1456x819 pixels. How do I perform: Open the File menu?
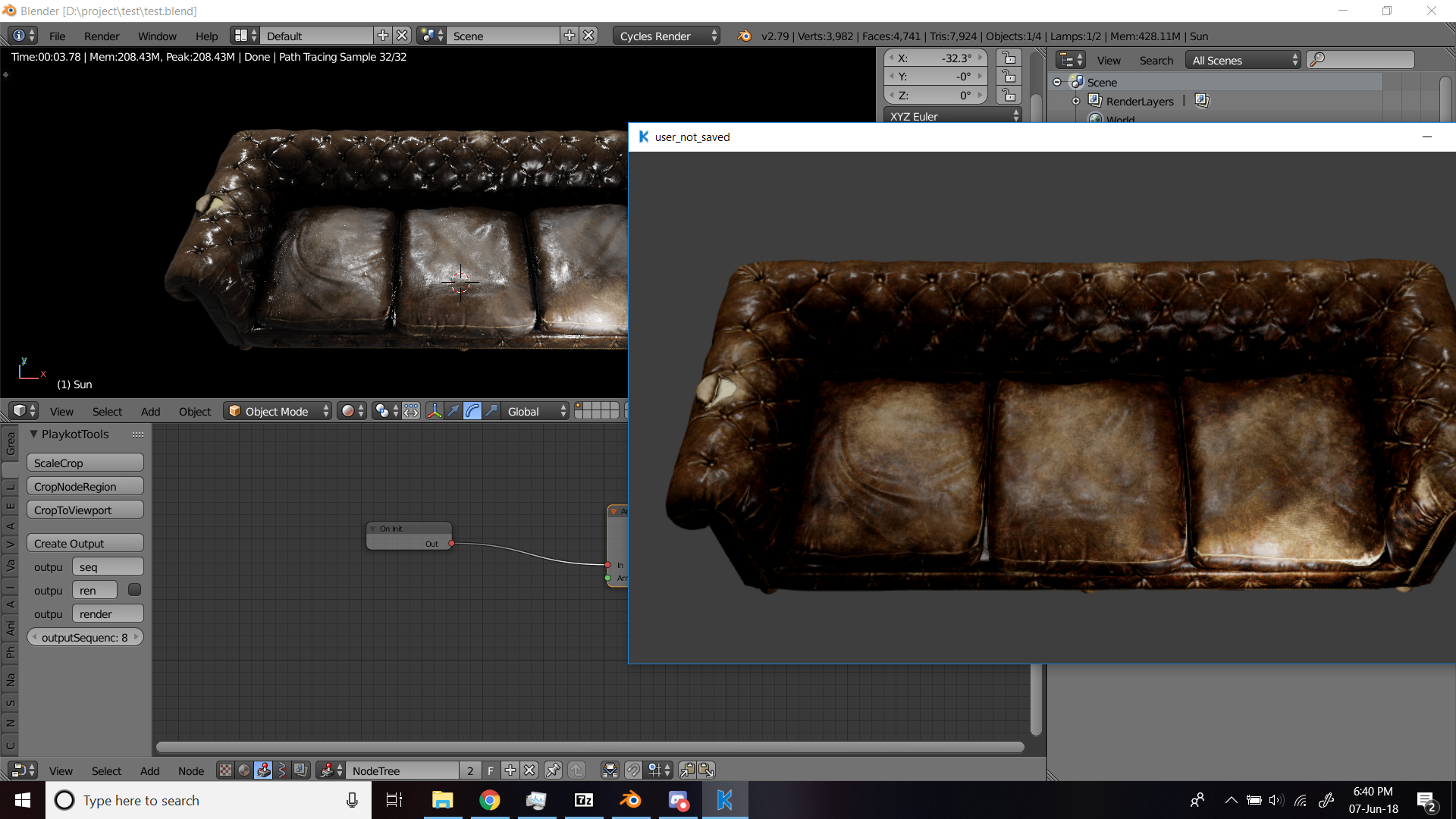tap(57, 36)
